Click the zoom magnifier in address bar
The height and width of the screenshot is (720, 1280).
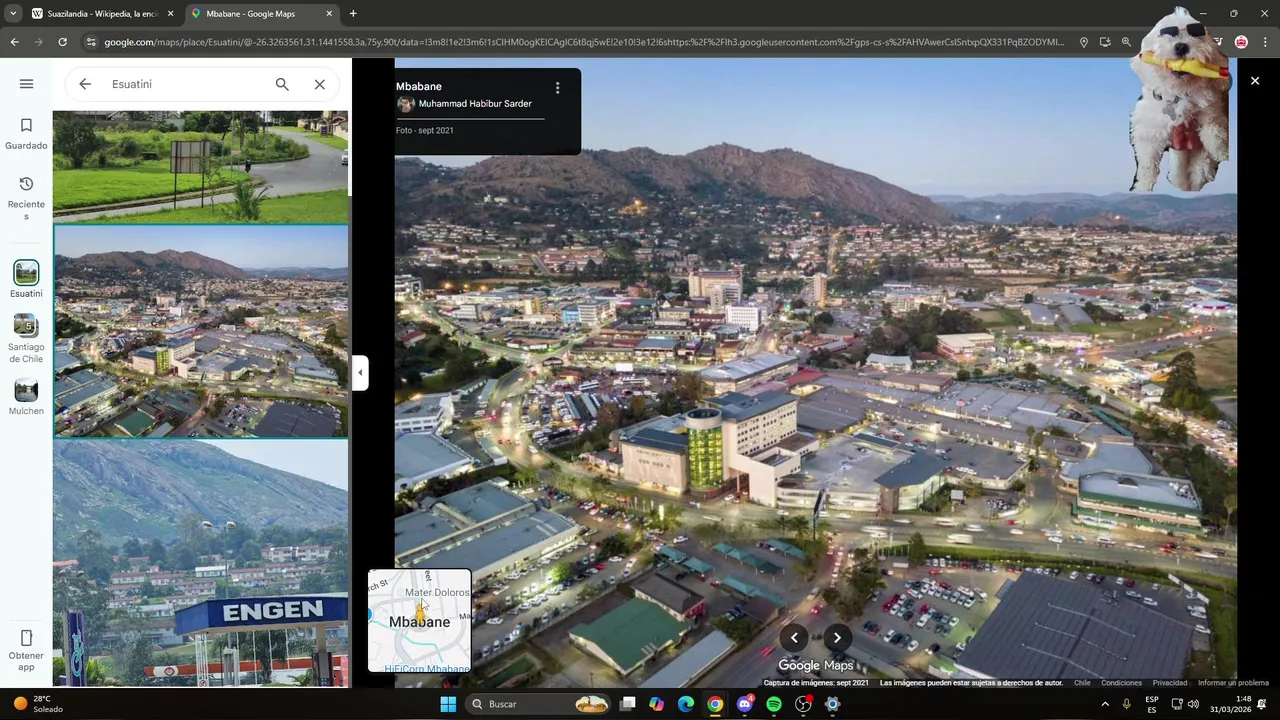point(1127,42)
